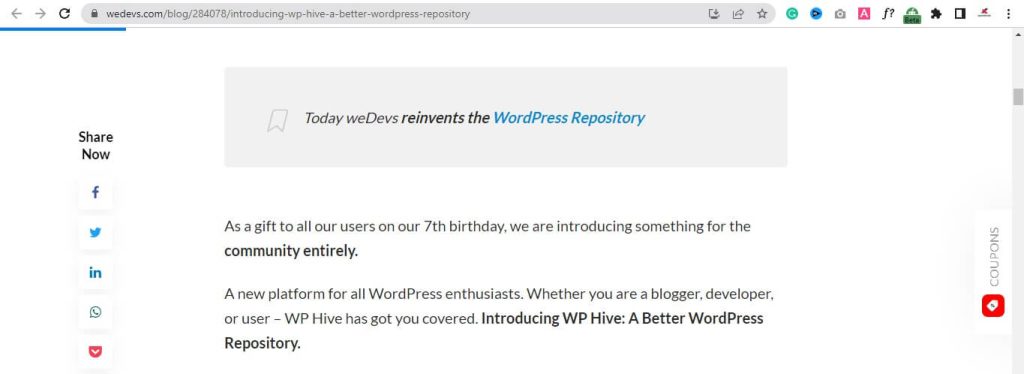Click the red coupon tag button
Viewport: 1024px width, 374px height.
coord(993,306)
